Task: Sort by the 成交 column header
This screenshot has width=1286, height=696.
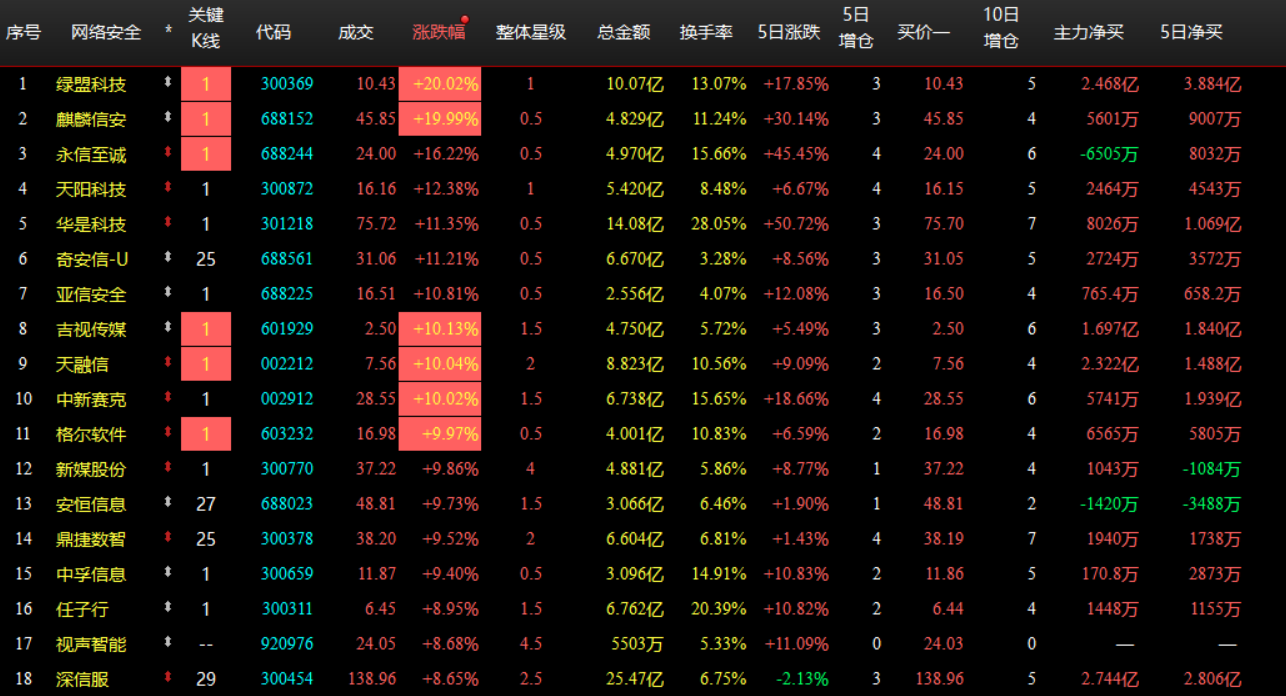Action: coord(356,32)
